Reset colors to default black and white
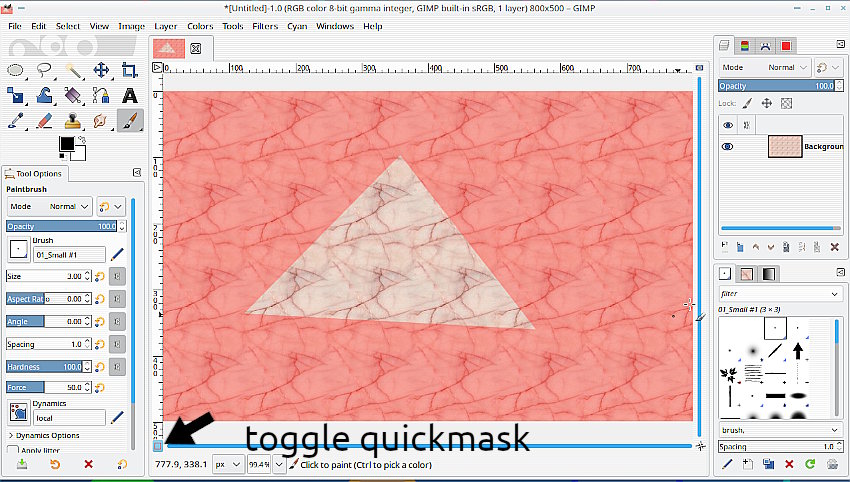This screenshot has width=850, height=482. tap(63, 157)
